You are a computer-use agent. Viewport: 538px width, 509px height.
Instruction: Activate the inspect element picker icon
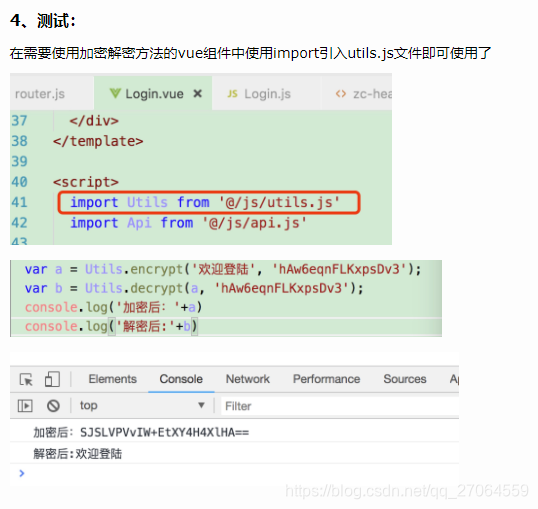click(x=26, y=380)
